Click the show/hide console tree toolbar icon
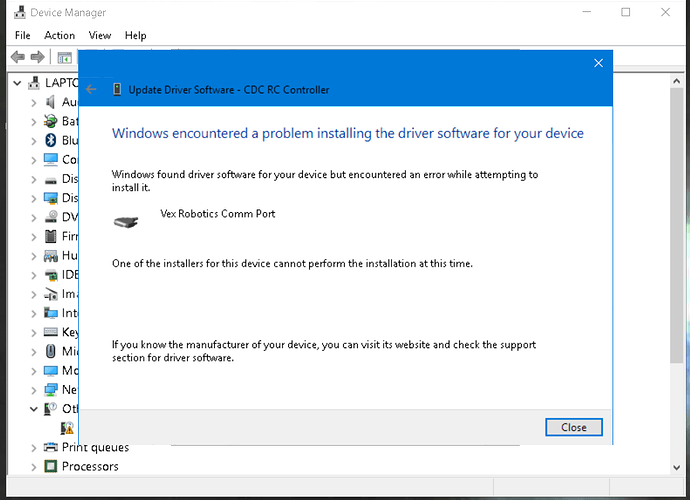 [x=65, y=57]
